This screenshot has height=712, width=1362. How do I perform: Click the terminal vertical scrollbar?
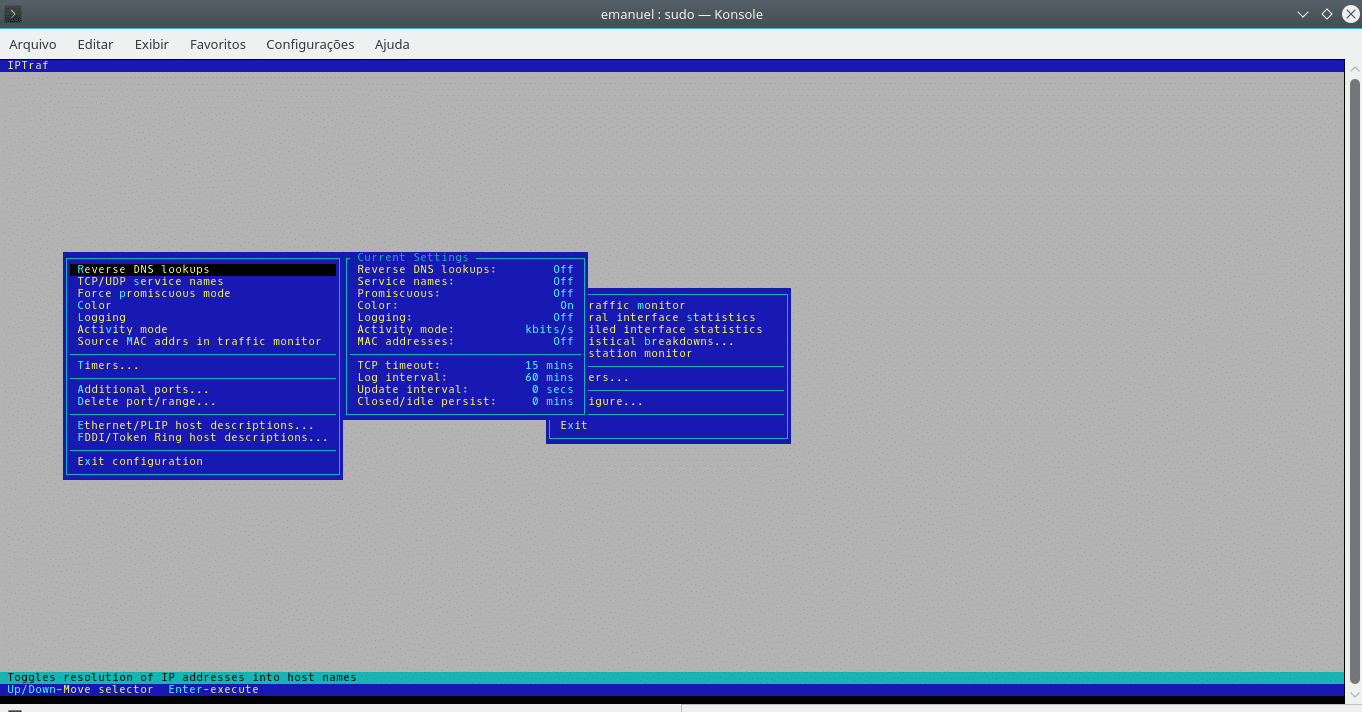[1353, 380]
